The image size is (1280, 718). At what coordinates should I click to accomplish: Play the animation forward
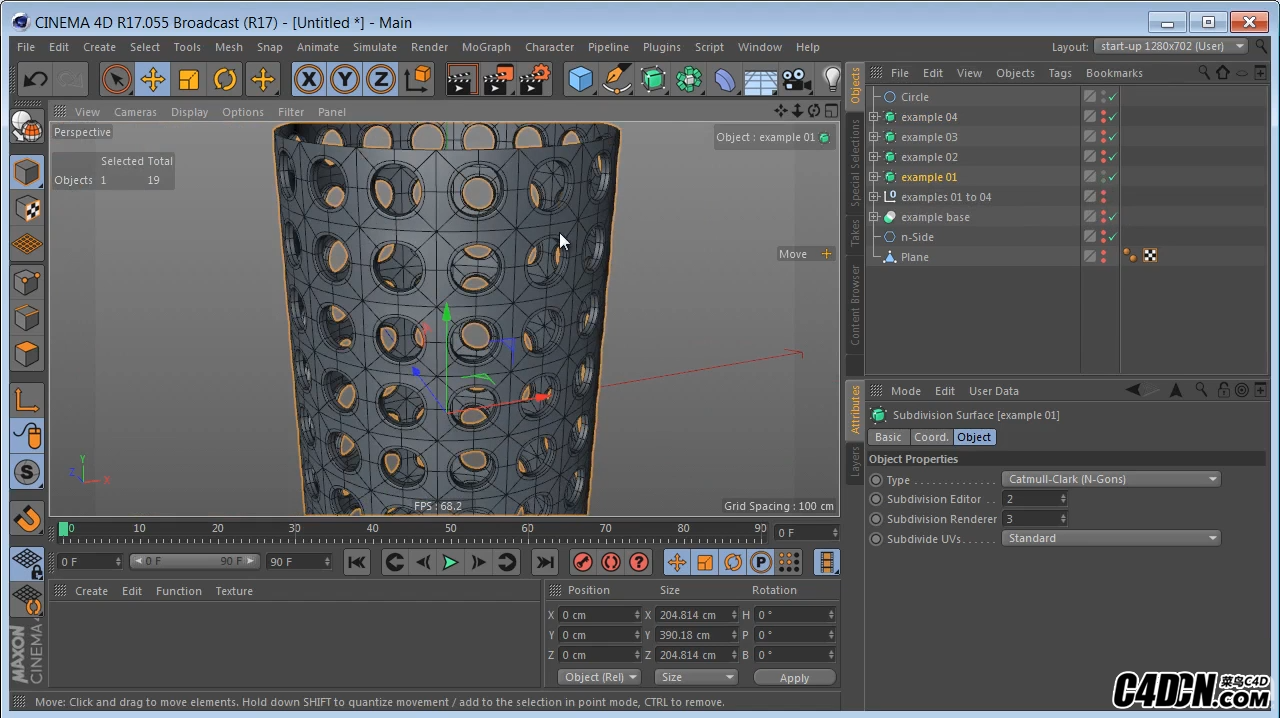click(x=450, y=562)
